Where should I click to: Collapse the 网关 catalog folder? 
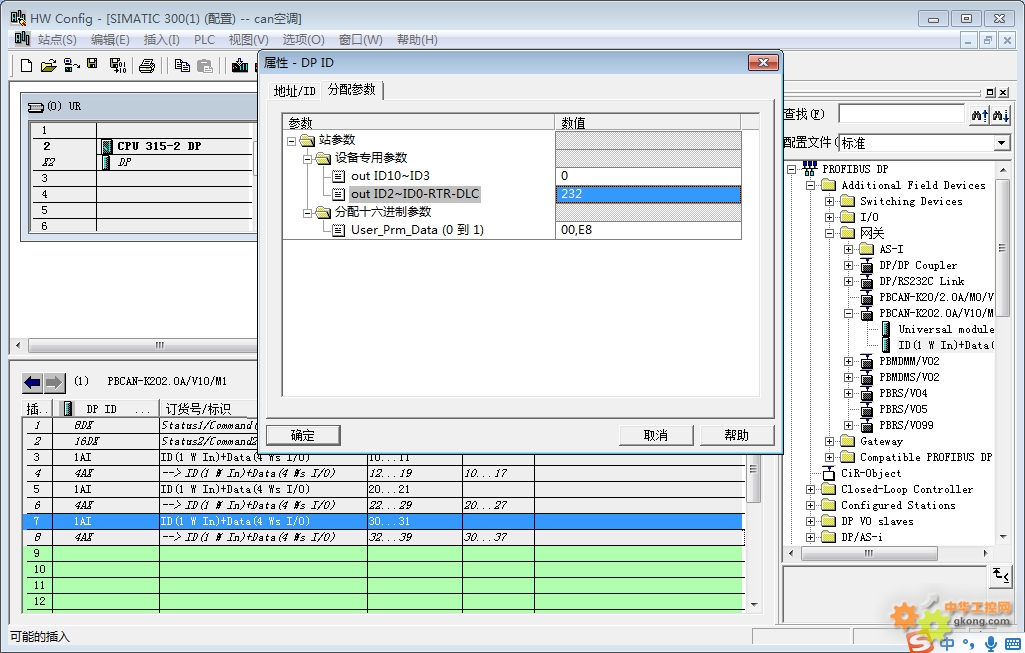pyautogui.click(x=830, y=233)
